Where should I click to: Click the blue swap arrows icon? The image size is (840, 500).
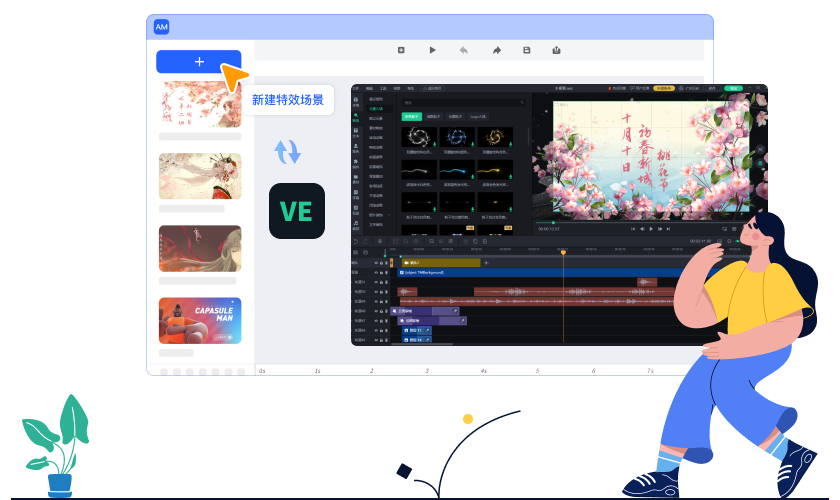pos(288,152)
